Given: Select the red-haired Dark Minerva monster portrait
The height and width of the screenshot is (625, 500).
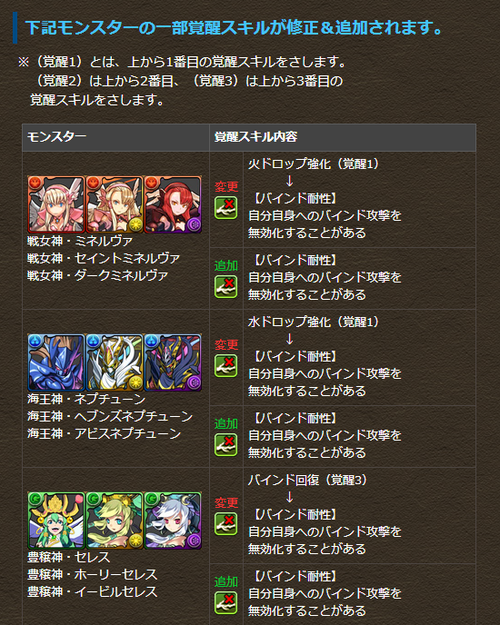Looking at the screenshot, I should 173,204.
